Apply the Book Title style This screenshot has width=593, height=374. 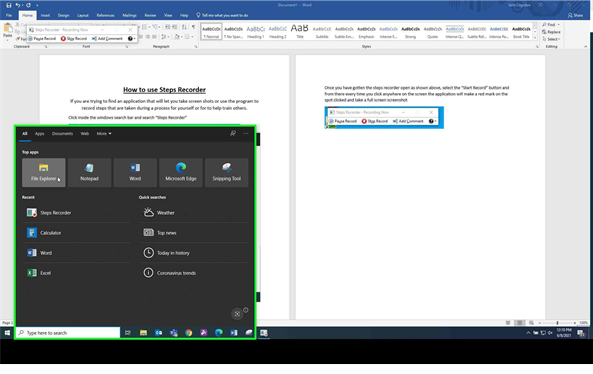521,32
